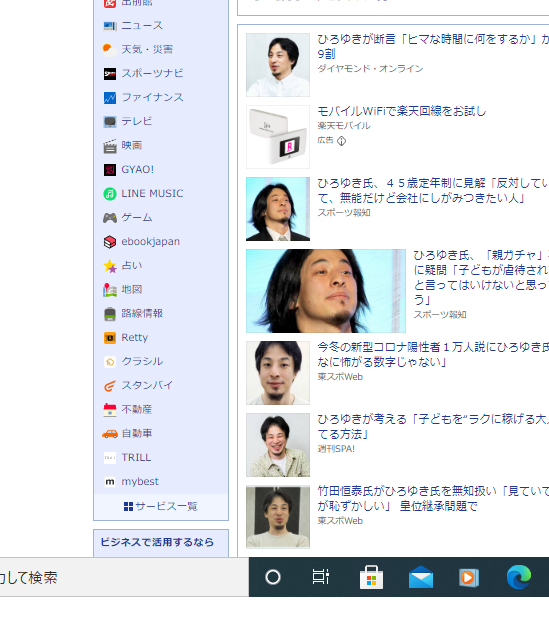Open Microsoft Edge from taskbar
Viewport: 549px width, 641px height.
point(519,577)
